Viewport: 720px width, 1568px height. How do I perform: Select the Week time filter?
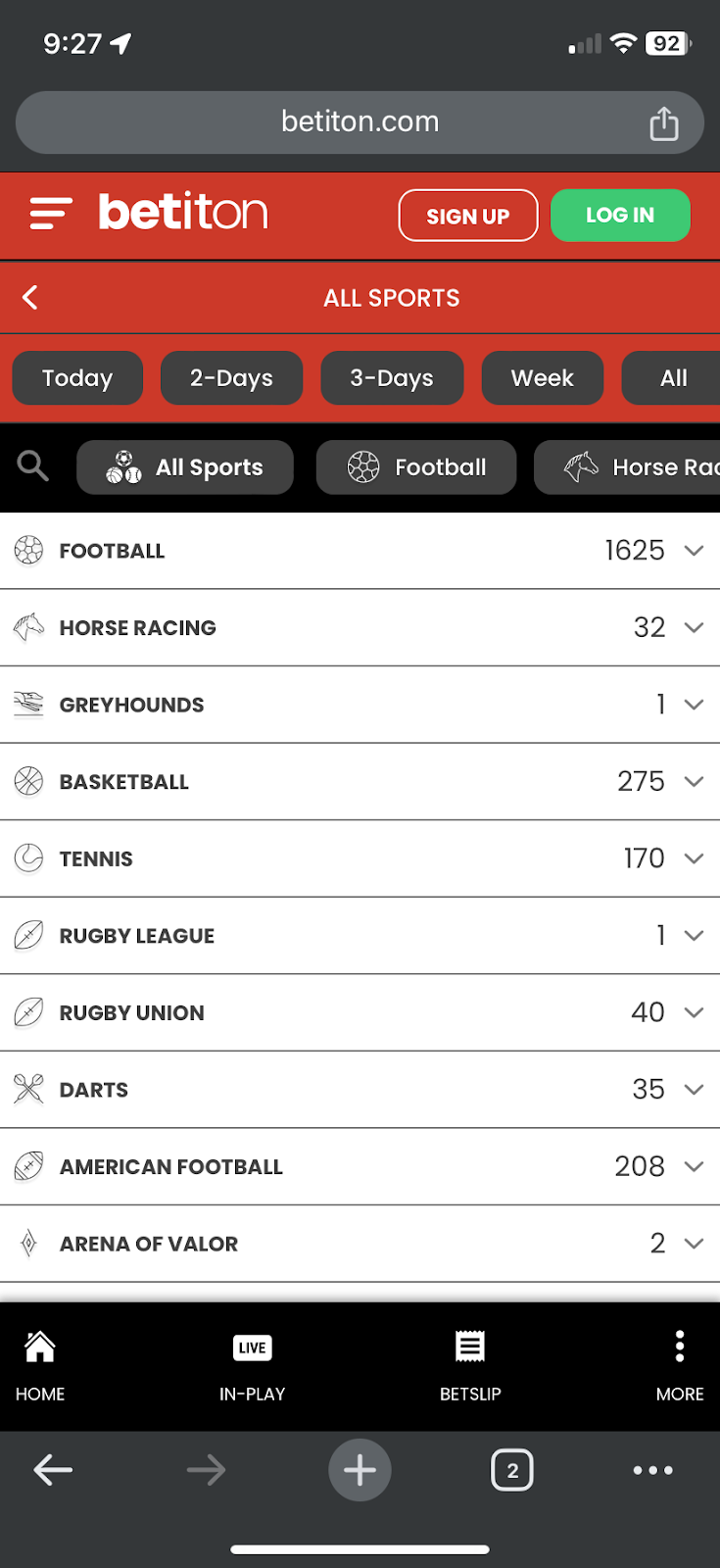coord(542,378)
